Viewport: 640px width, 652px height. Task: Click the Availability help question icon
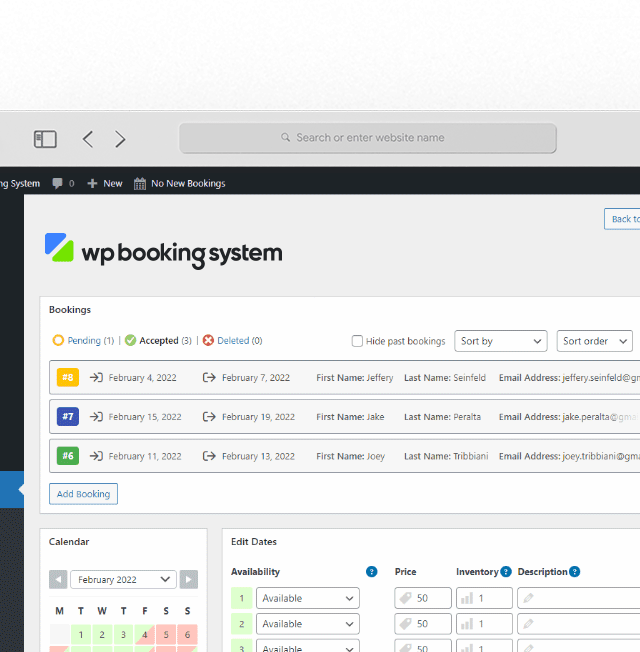click(372, 572)
